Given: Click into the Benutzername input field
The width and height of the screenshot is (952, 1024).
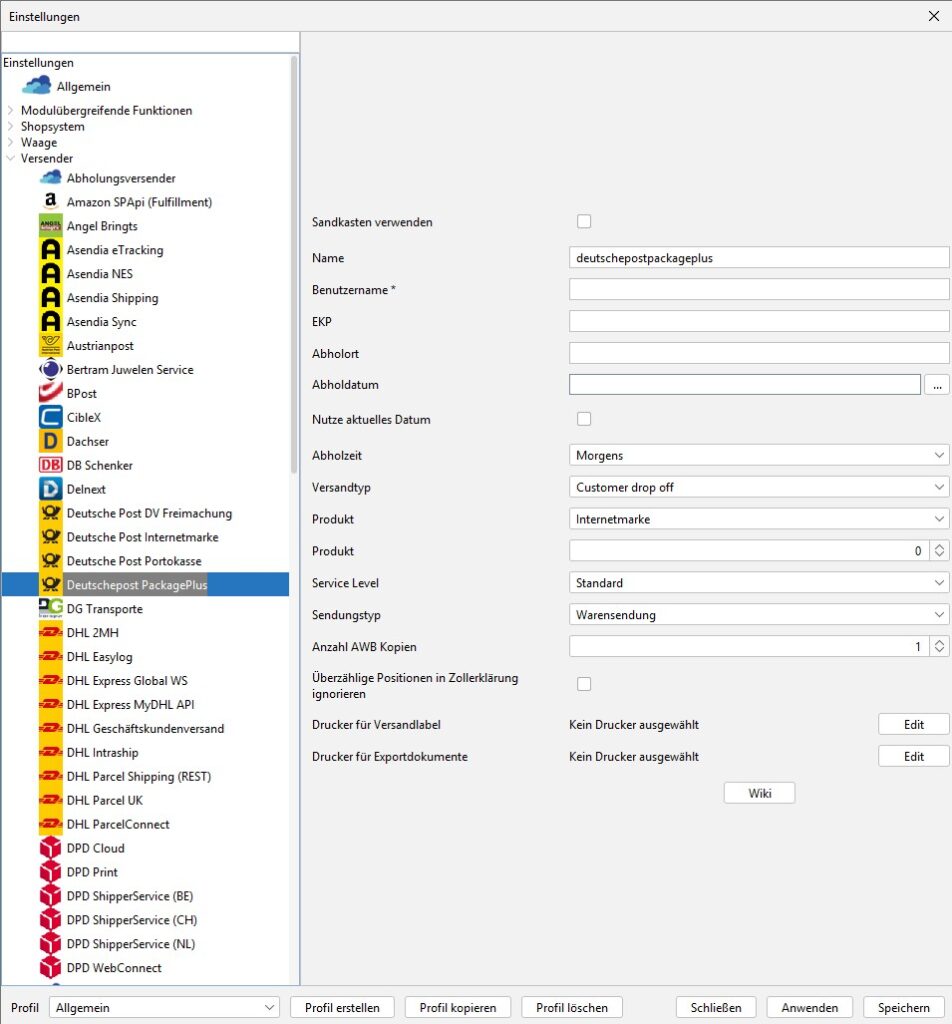Looking at the screenshot, I should (x=758, y=290).
